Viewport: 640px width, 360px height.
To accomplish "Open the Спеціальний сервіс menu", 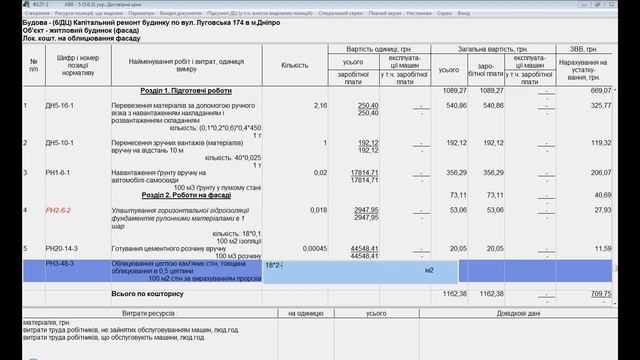I will click(x=340, y=13).
